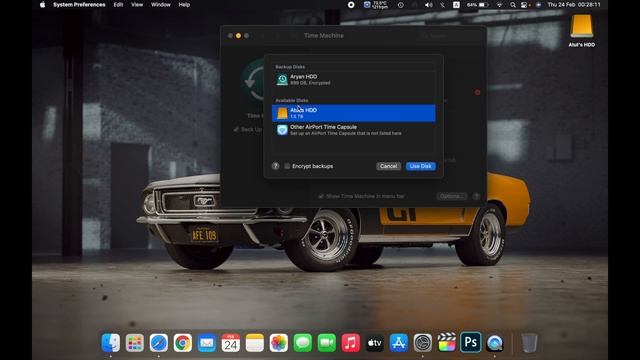Click the screen recording status icon
640x360 pixels.
click(x=351, y=5)
